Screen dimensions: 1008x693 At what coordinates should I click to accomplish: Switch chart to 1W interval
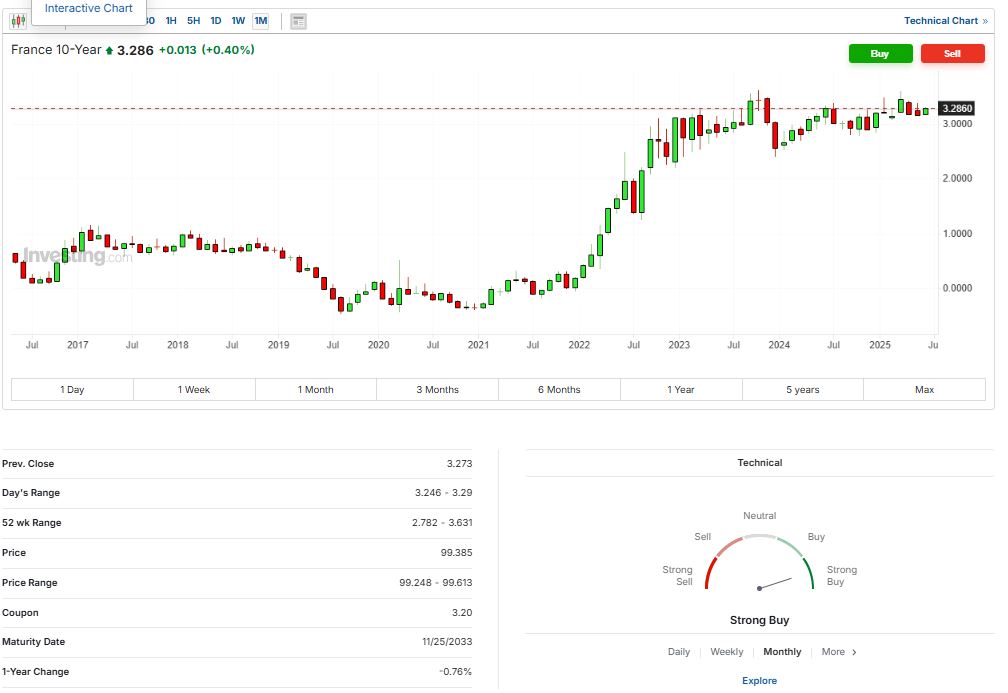coord(238,21)
